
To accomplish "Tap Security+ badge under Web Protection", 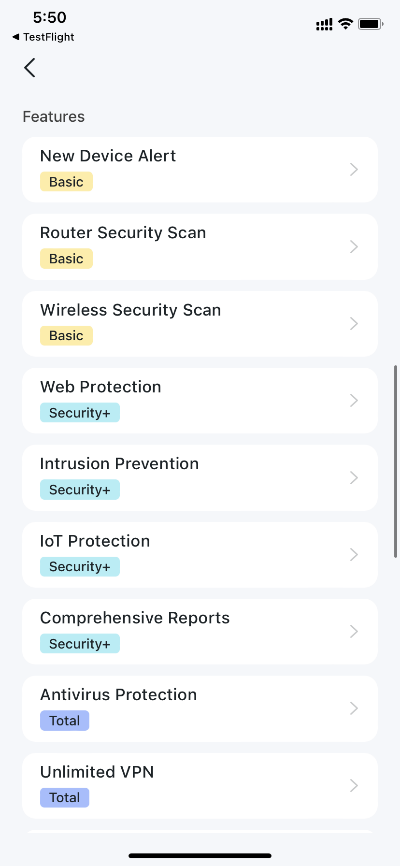I will [x=80, y=413].
